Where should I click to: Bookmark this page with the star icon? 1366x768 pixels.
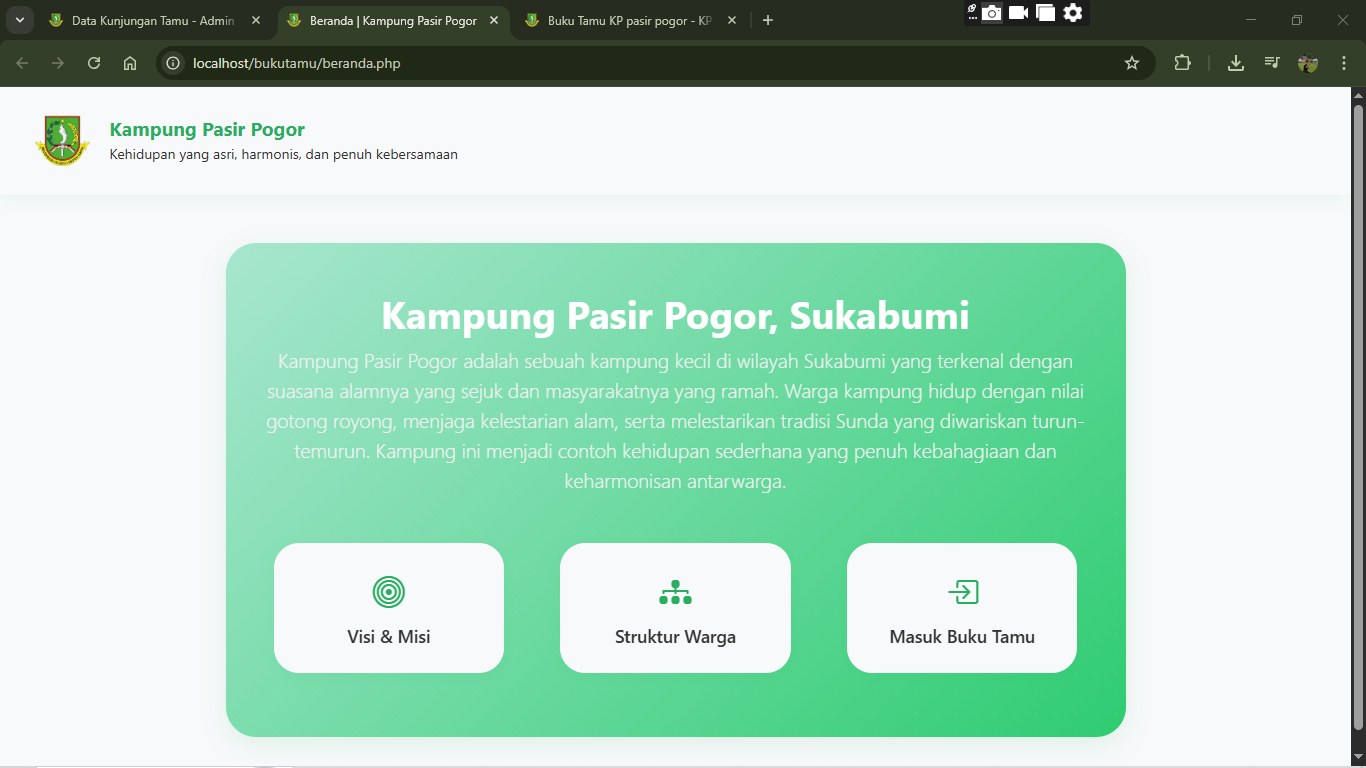[x=1132, y=63]
